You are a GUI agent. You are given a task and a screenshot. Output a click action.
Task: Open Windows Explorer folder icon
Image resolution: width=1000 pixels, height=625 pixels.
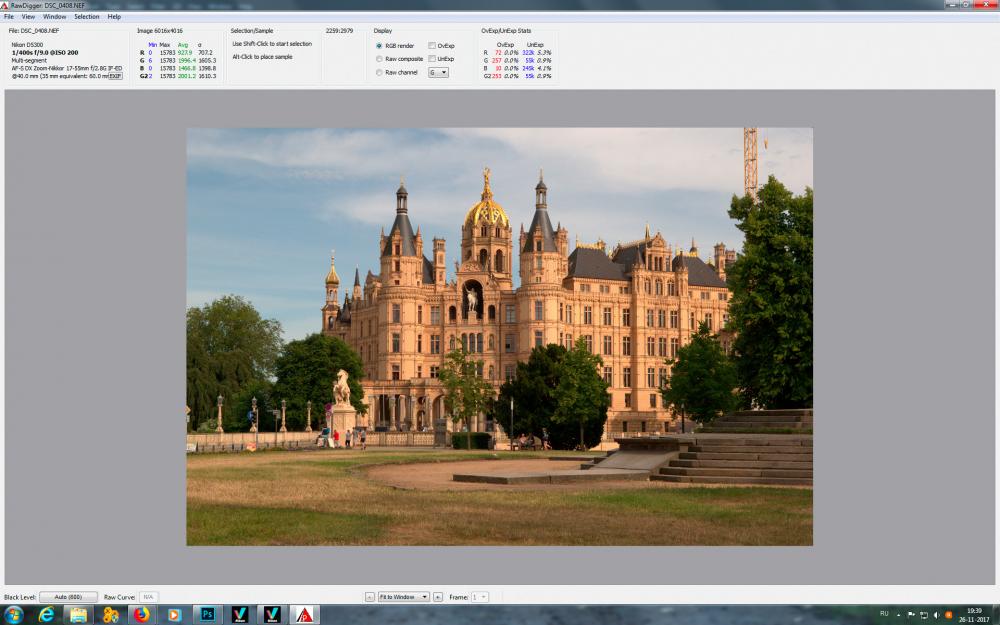point(78,614)
